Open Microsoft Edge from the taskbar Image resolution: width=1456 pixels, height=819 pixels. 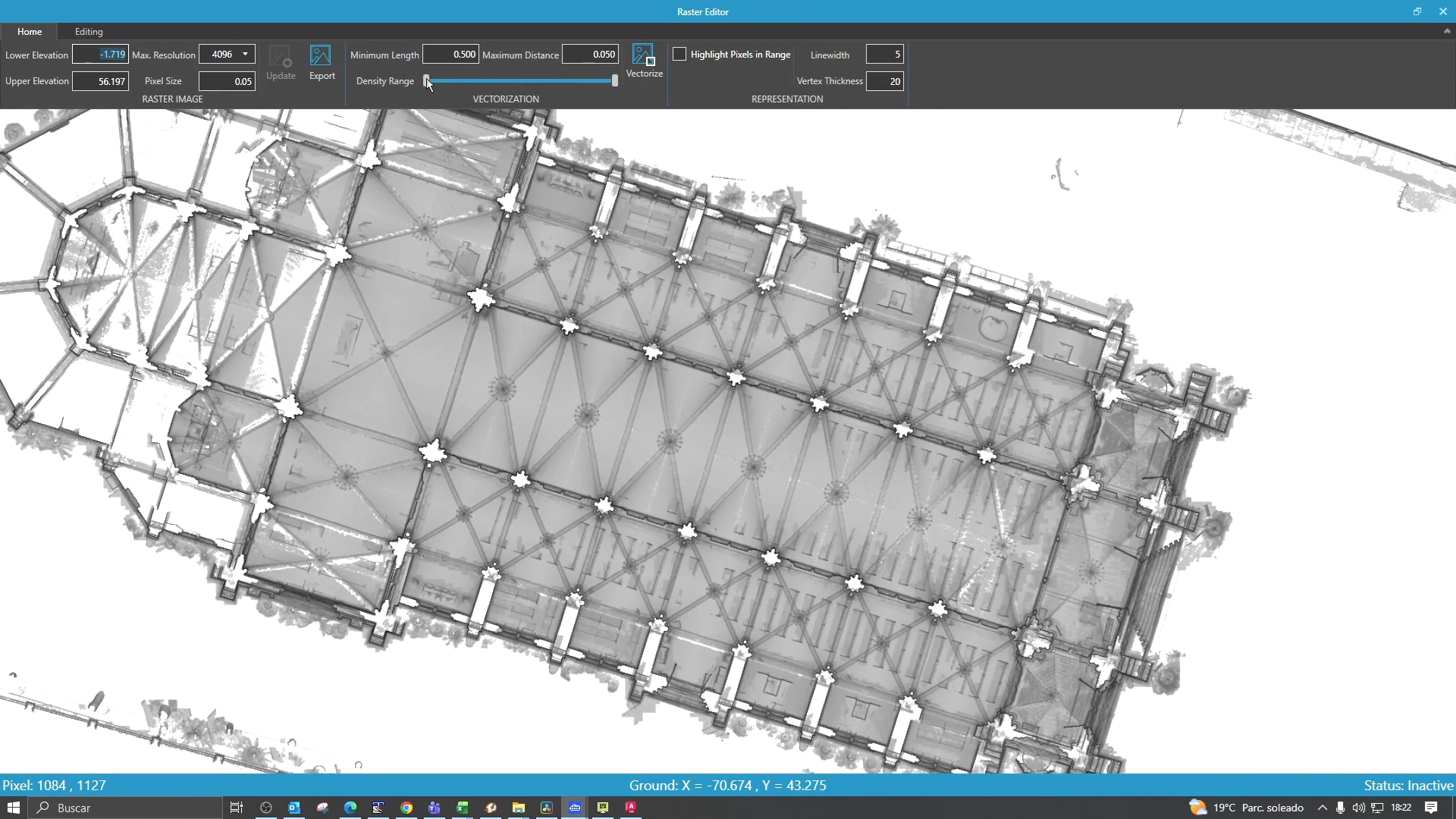pyautogui.click(x=350, y=808)
